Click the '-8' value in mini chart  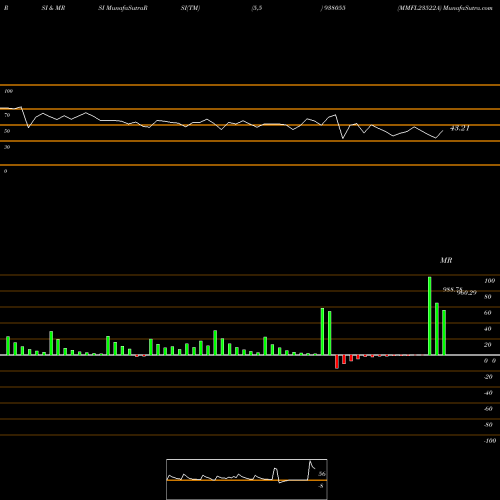pos(321,486)
